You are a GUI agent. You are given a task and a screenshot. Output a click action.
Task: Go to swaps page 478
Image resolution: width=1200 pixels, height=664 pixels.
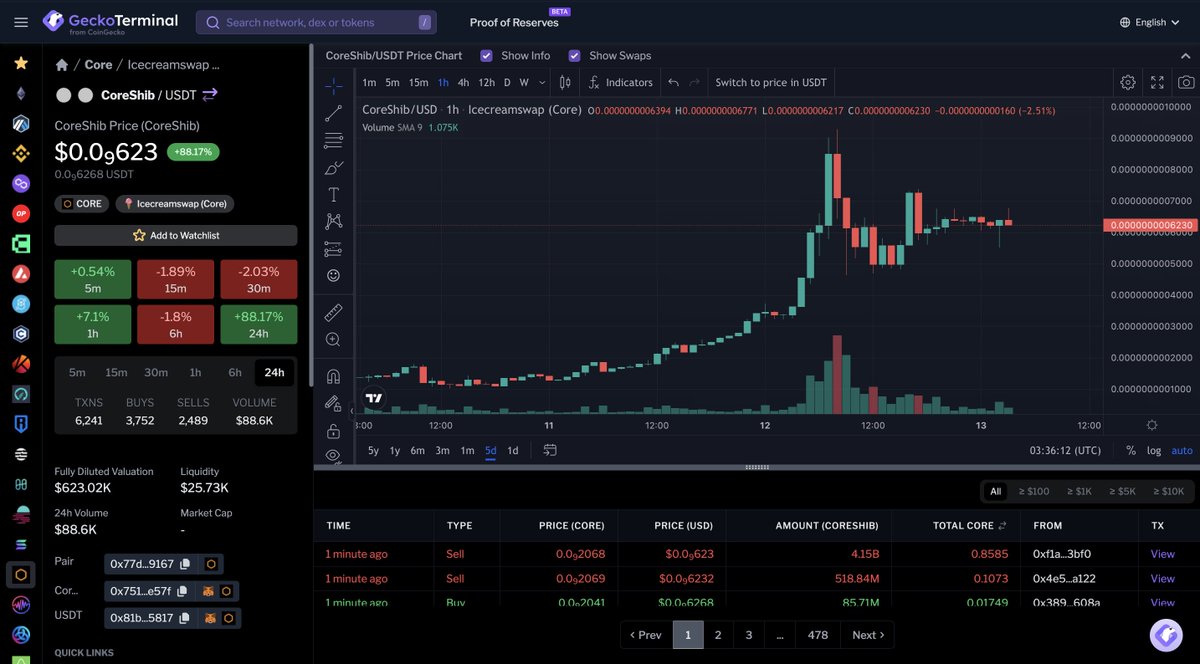(818, 635)
